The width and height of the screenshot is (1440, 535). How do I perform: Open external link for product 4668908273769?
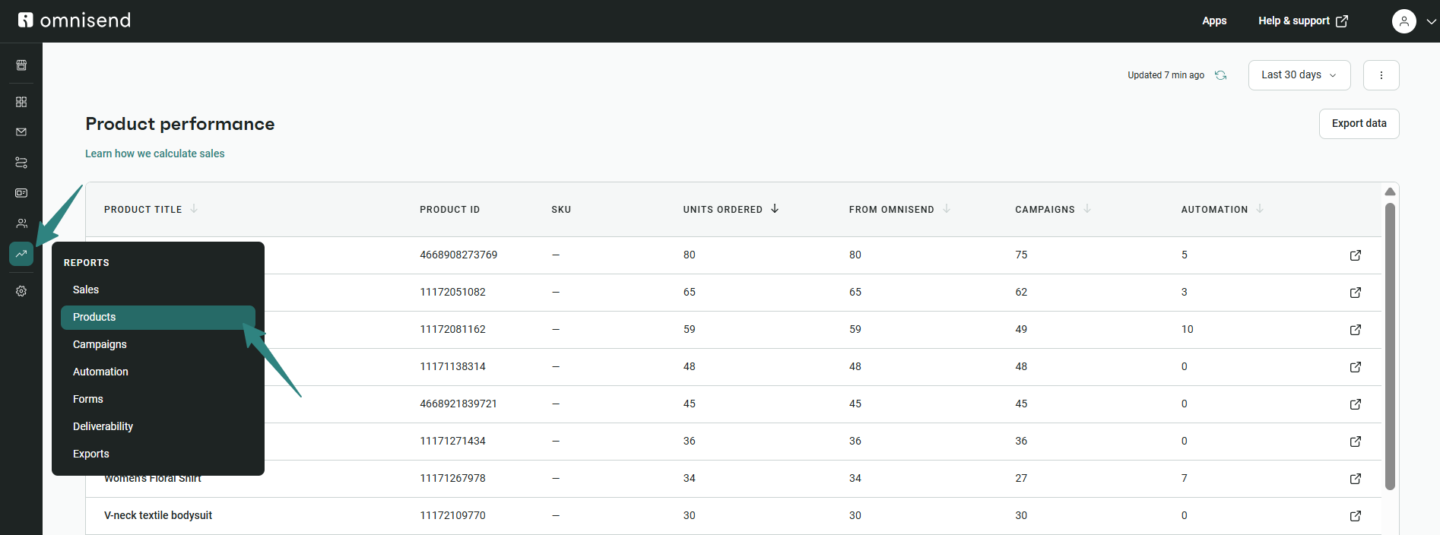(x=1355, y=255)
